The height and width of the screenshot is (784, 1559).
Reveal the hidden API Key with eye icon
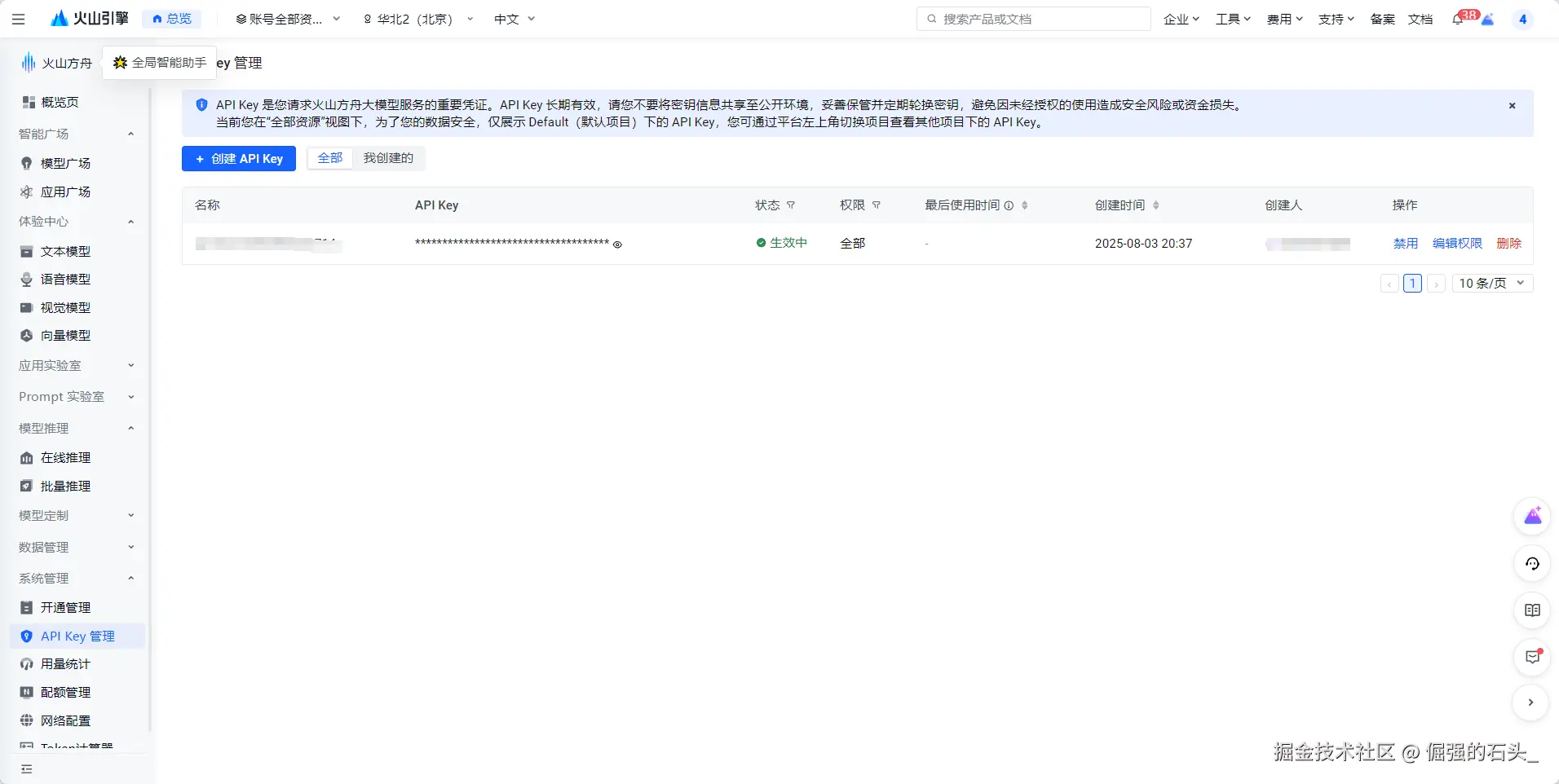[x=617, y=244]
